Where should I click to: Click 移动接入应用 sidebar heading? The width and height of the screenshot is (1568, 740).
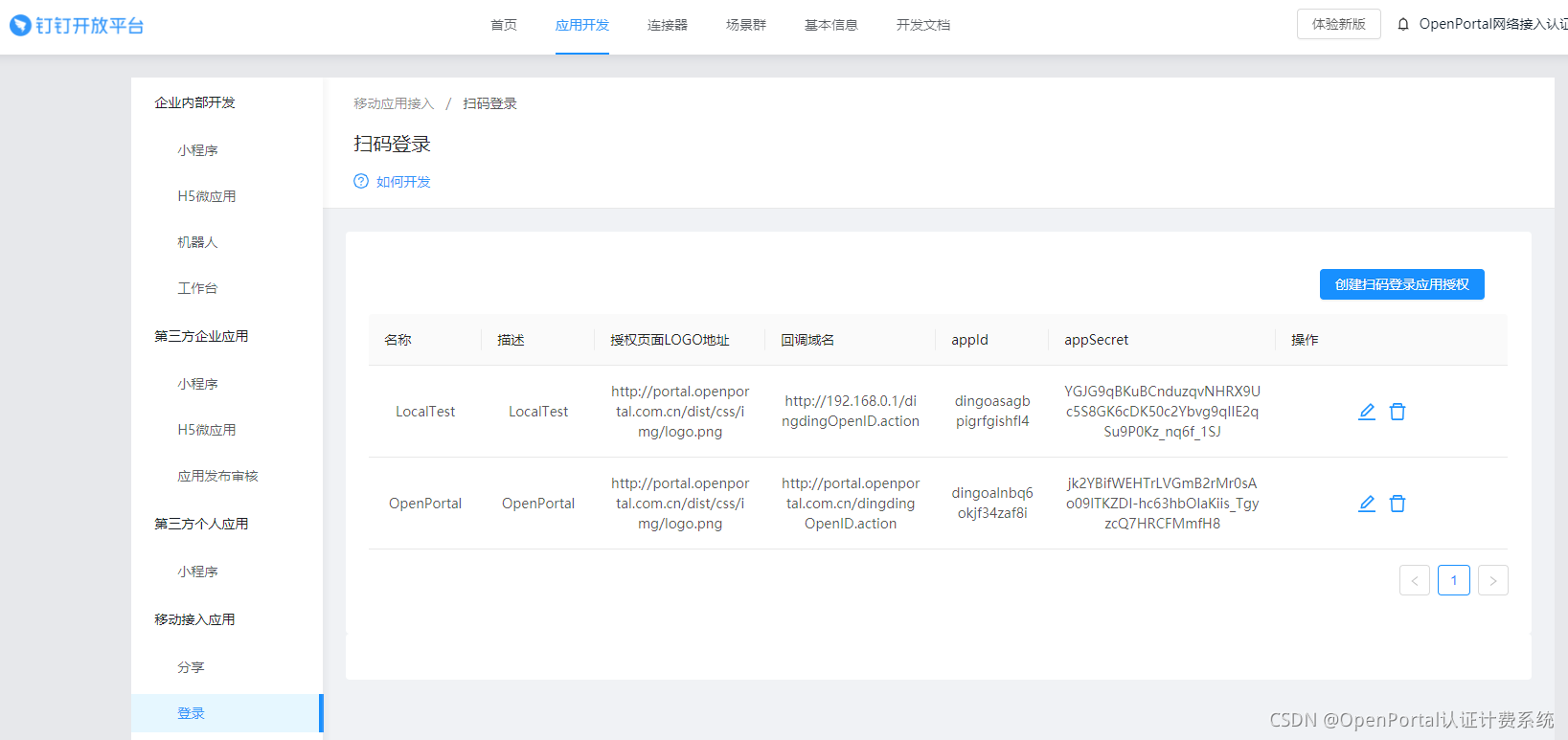pyautogui.click(x=194, y=619)
